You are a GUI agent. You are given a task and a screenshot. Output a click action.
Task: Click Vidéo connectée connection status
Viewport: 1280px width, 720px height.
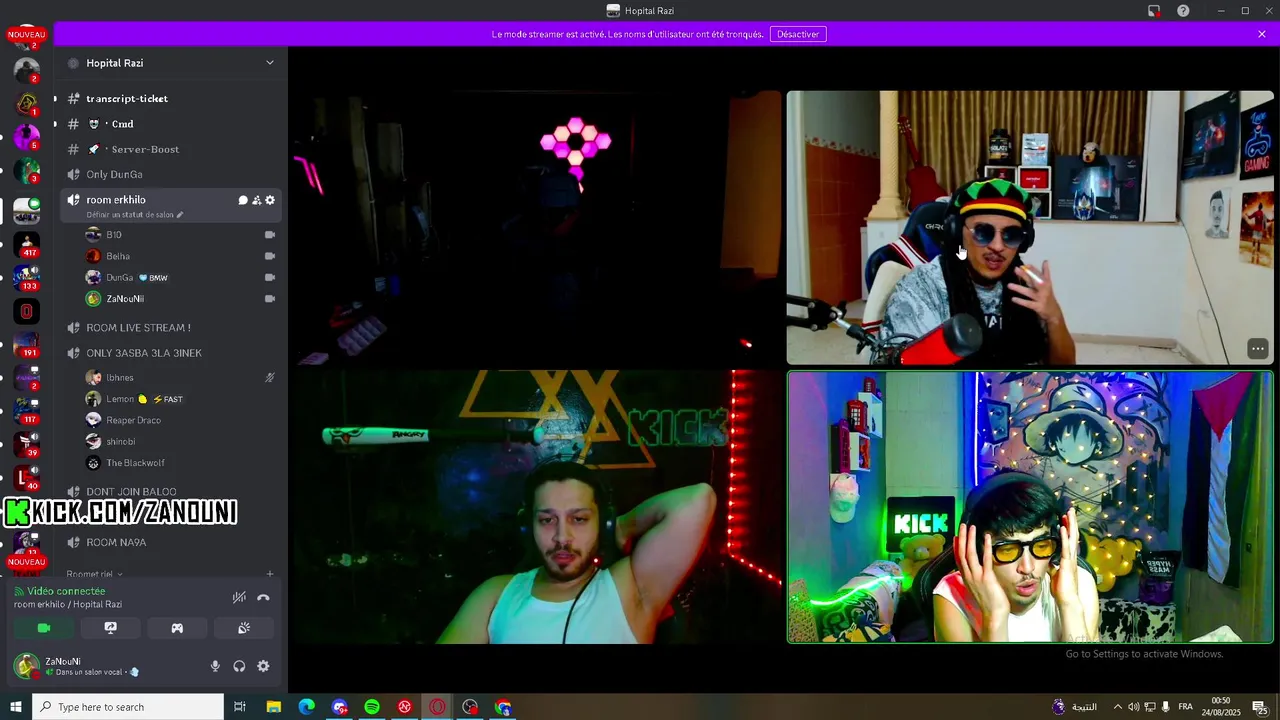click(66, 591)
